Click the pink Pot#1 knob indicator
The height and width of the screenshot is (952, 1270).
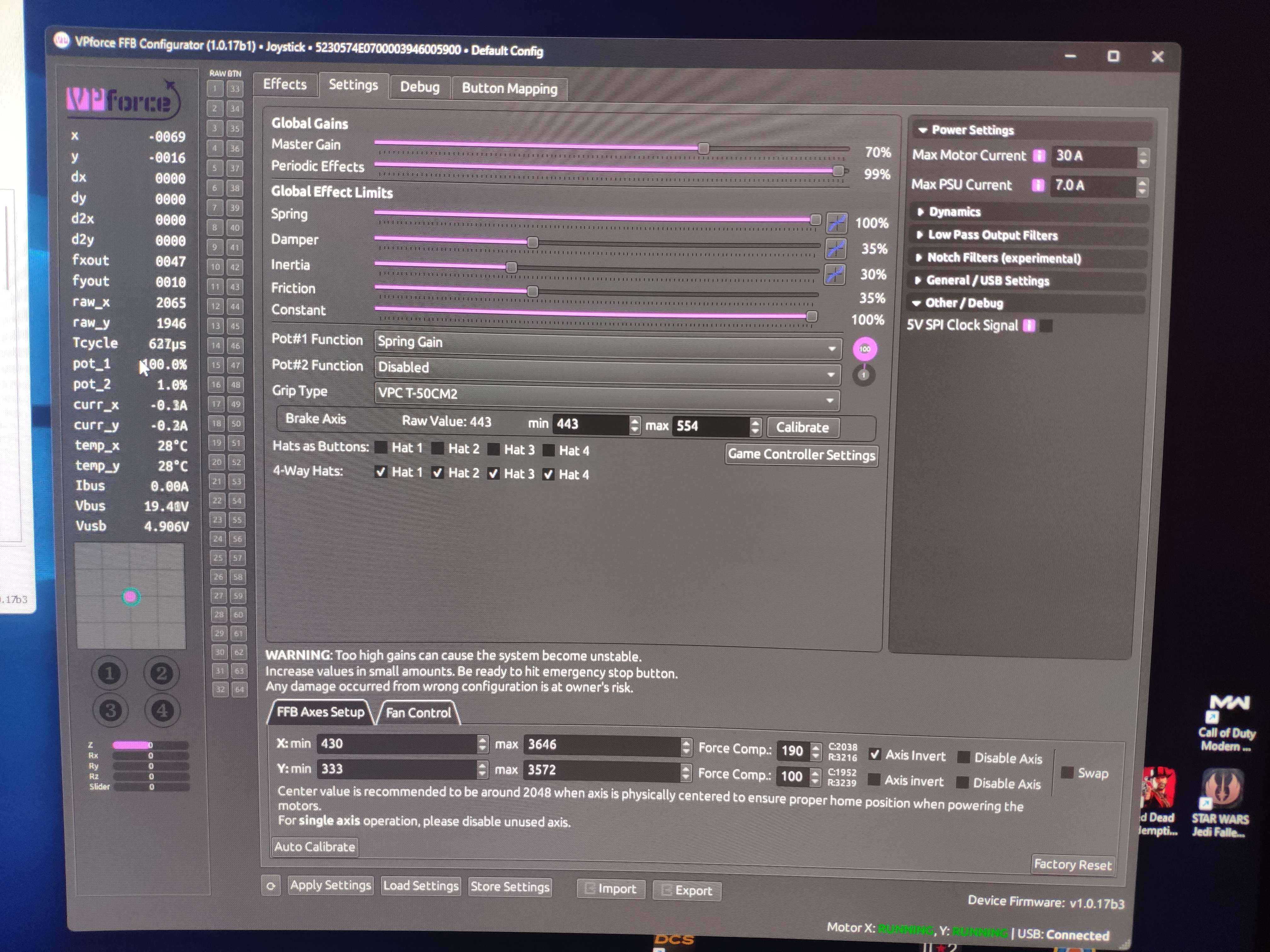(865, 349)
